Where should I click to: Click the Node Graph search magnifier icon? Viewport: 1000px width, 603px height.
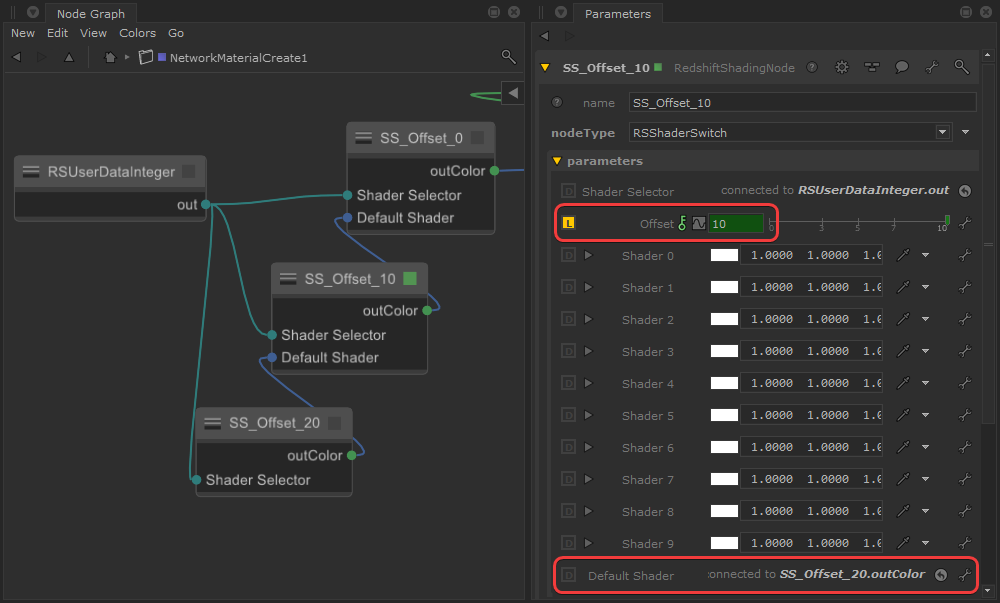point(508,57)
